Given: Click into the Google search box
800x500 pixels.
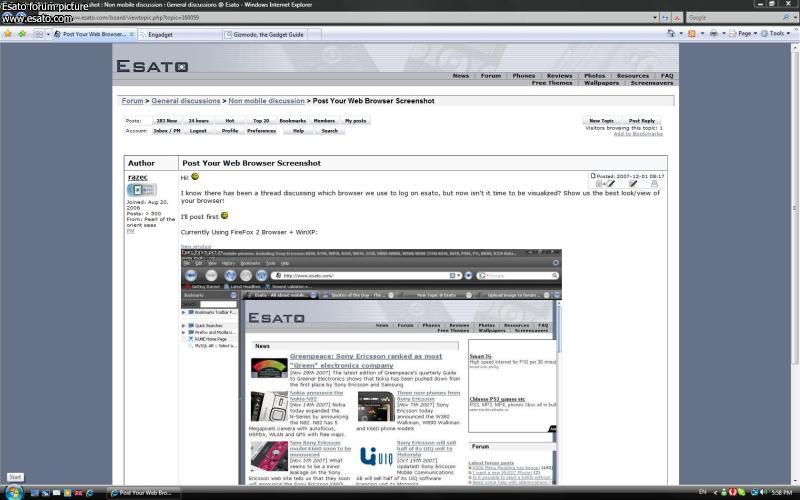Looking at the screenshot, I should [733, 17].
